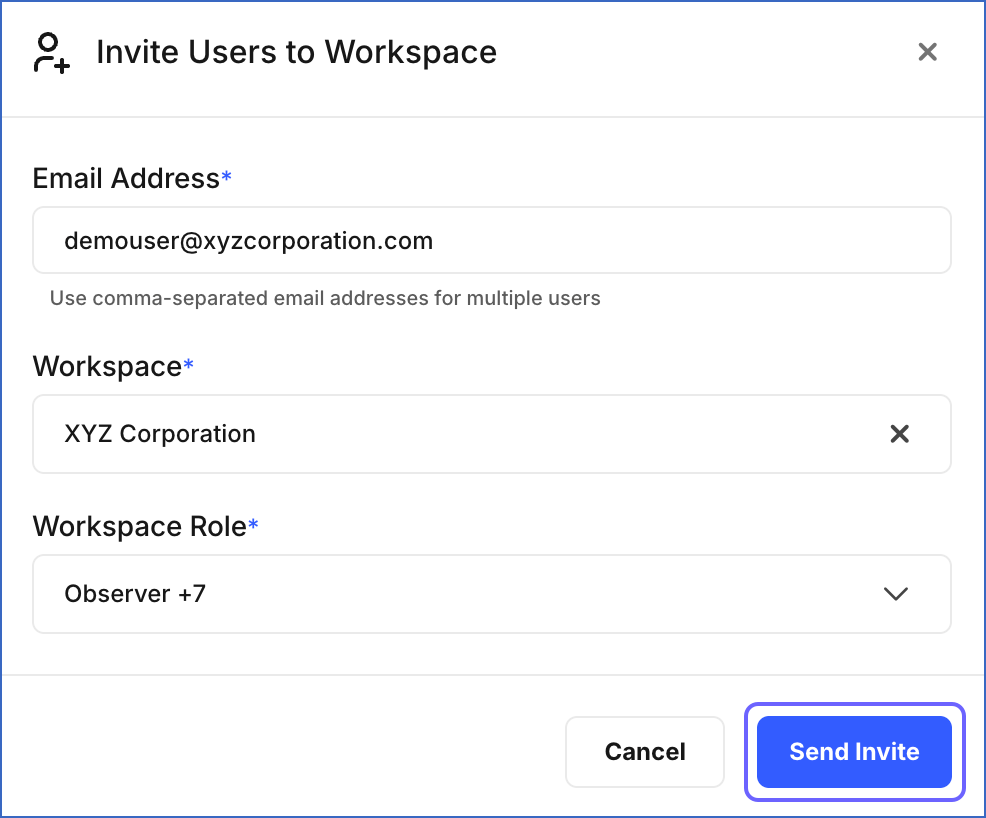The height and width of the screenshot is (818, 986).
Task: Open the Workspace field showing XYZ Corporation
Action: tap(492, 434)
